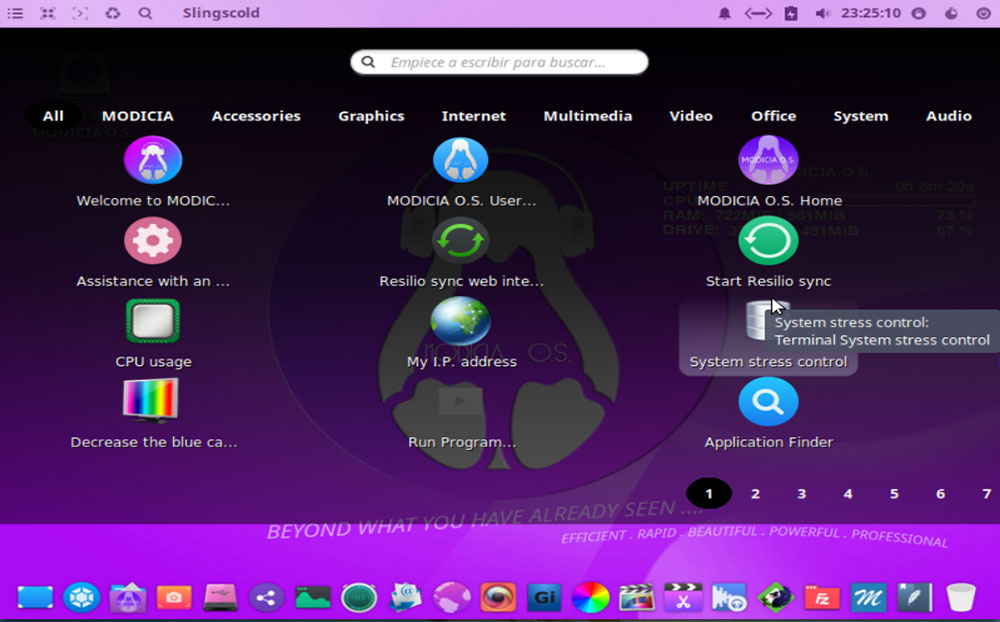Go to page 3
The height and width of the screenshot is (622, 1000).
coord(801,493)
